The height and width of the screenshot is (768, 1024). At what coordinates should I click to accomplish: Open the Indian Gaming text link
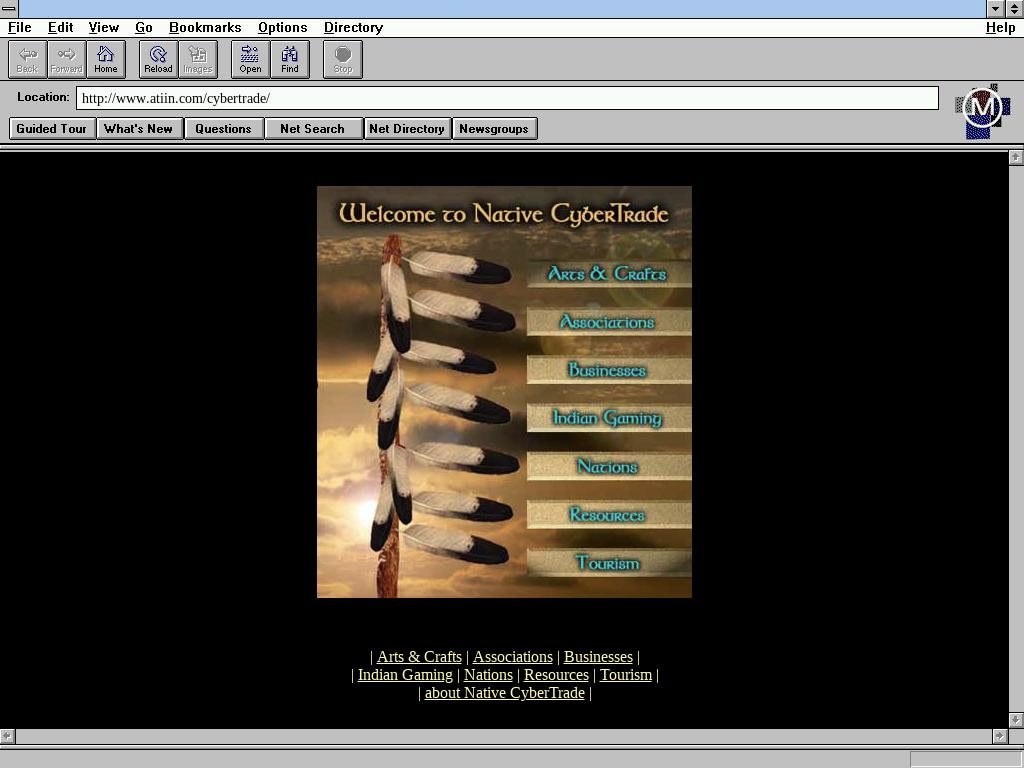point(405,675)
